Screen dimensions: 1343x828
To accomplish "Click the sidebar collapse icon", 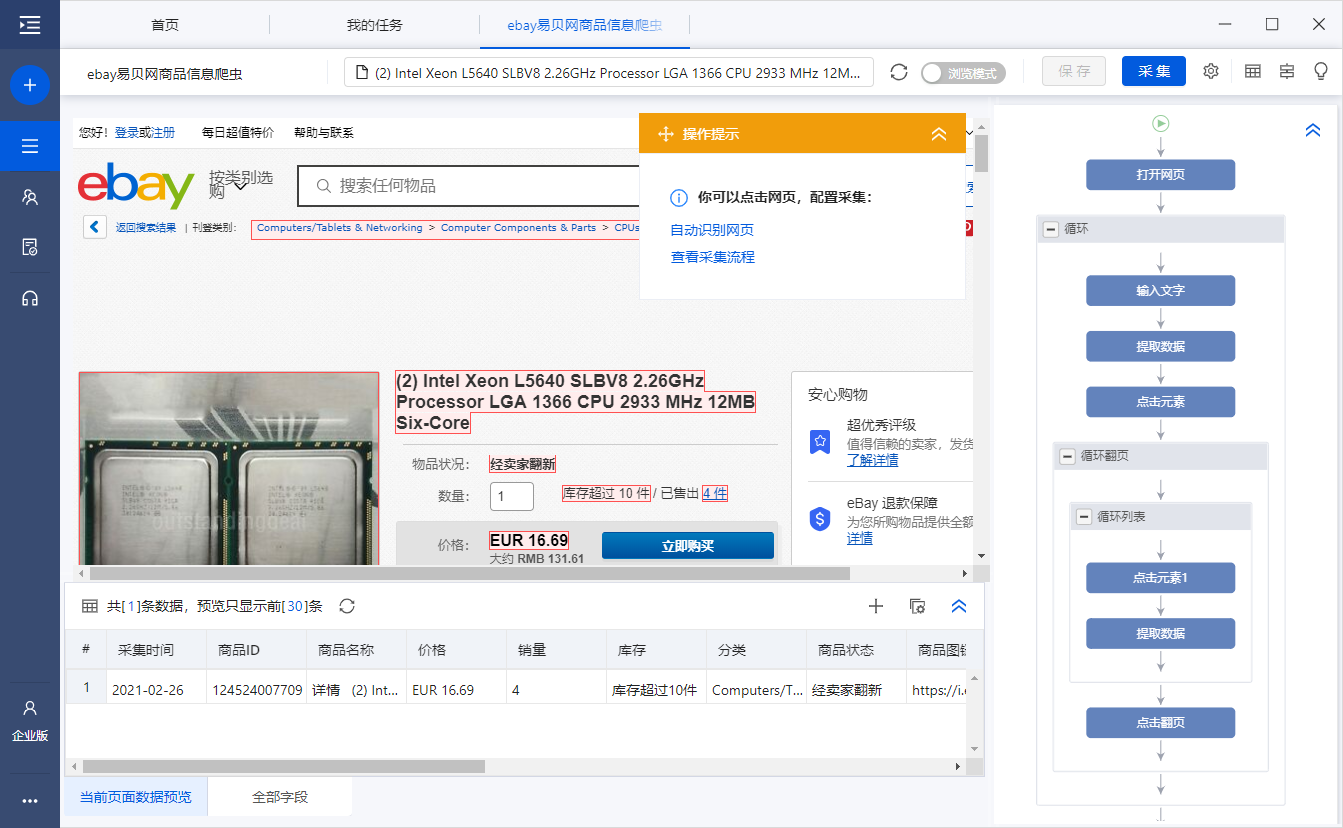I will coord(30,25).
